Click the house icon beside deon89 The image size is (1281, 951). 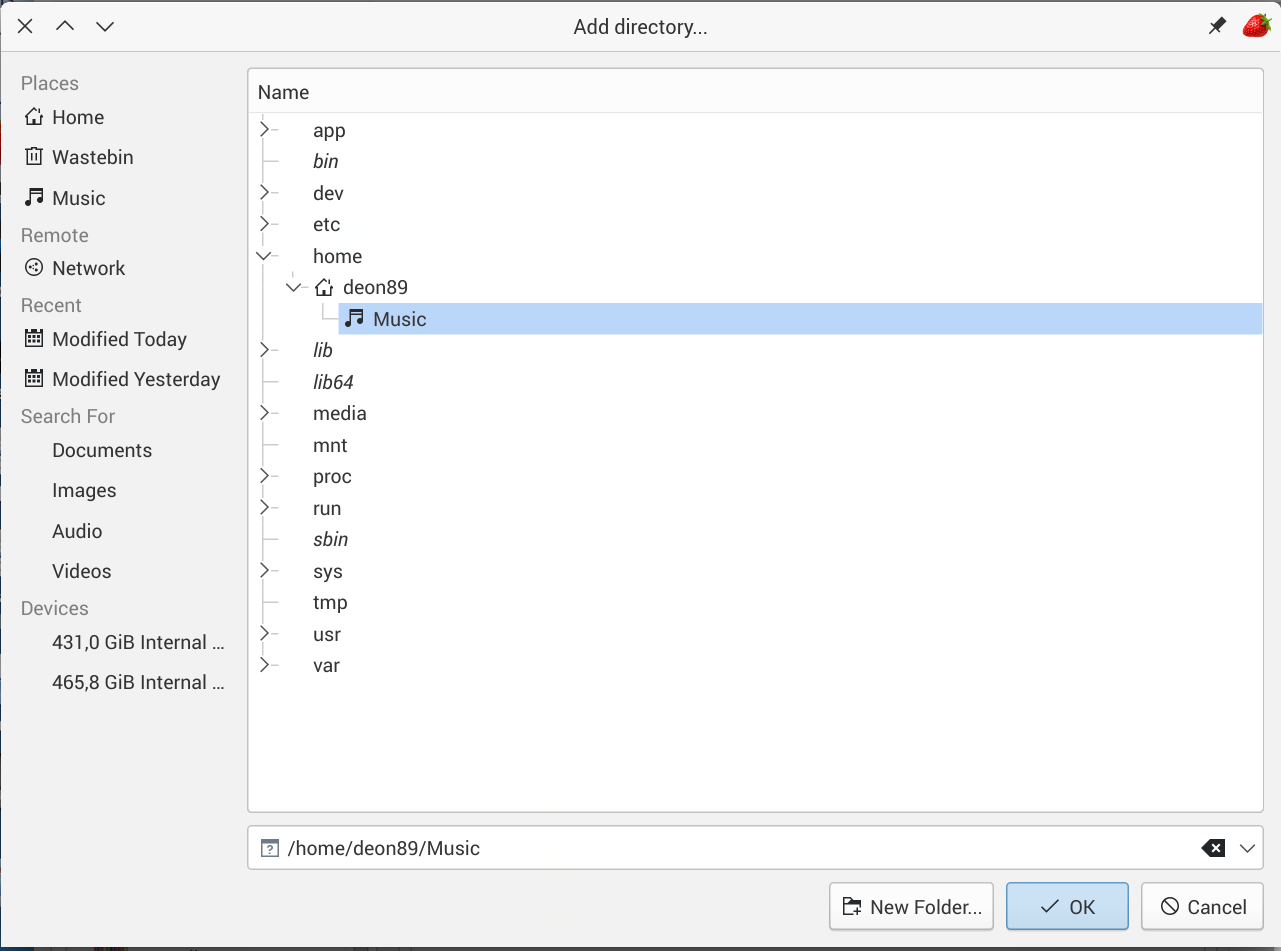pyautogui.click(x=323, y=288)
